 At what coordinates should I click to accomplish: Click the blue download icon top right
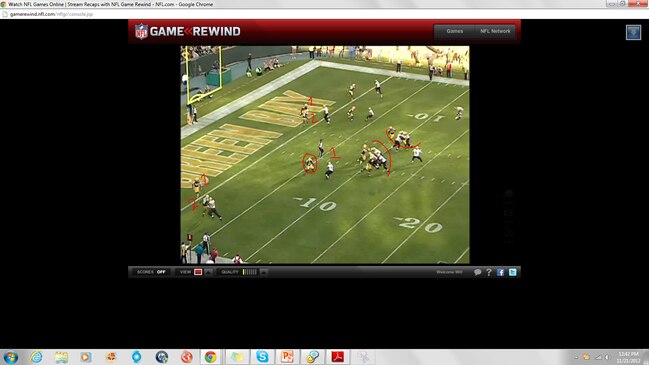pos(633,32)
